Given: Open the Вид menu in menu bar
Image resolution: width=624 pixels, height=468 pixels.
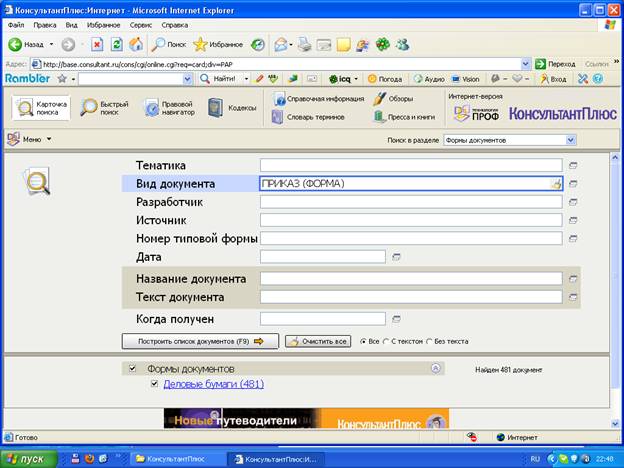Looking at the screenshot, I should pos(71,23).
